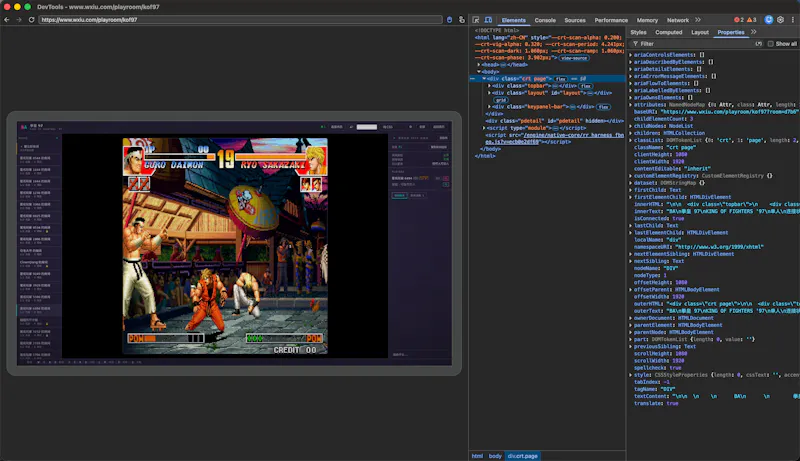Click the red errors count badge
800x461 pixels.
739,20
